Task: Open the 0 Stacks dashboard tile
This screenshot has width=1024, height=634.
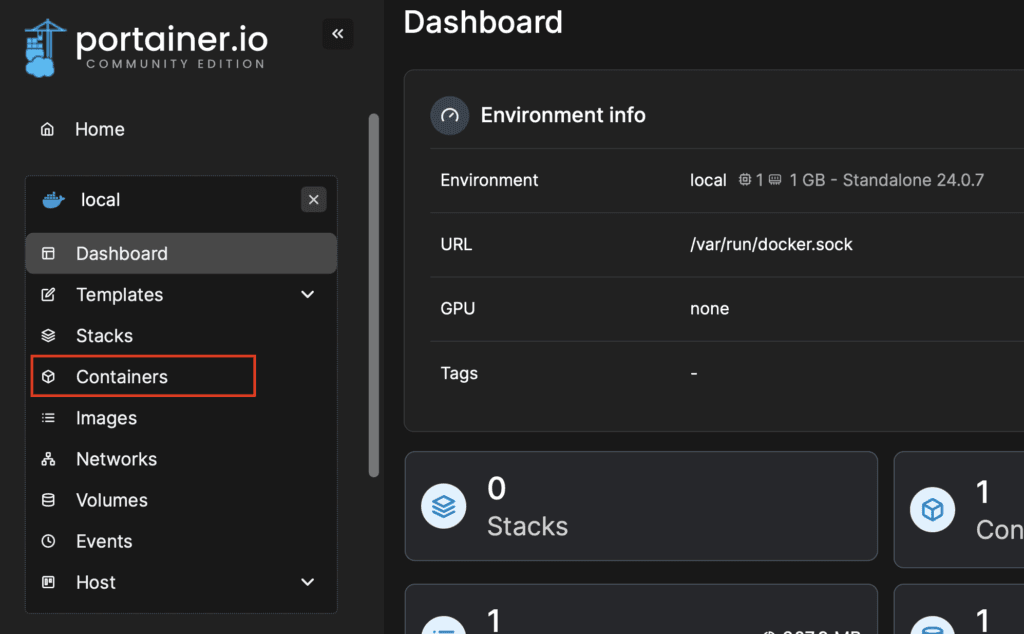Action: click(640, 506)
